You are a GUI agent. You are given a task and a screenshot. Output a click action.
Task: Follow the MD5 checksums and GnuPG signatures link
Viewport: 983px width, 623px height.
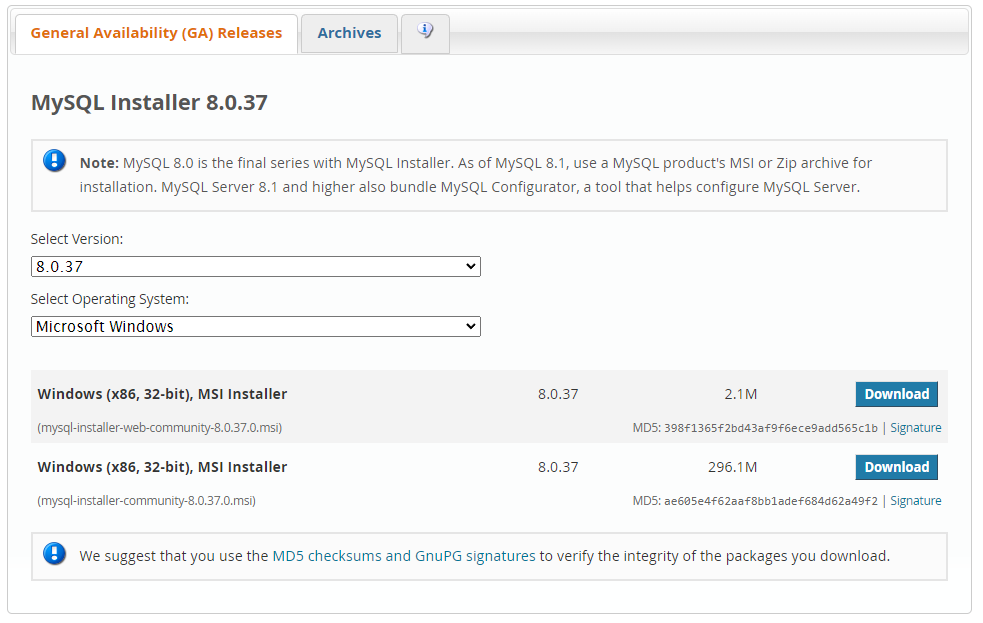coord(404,556)
